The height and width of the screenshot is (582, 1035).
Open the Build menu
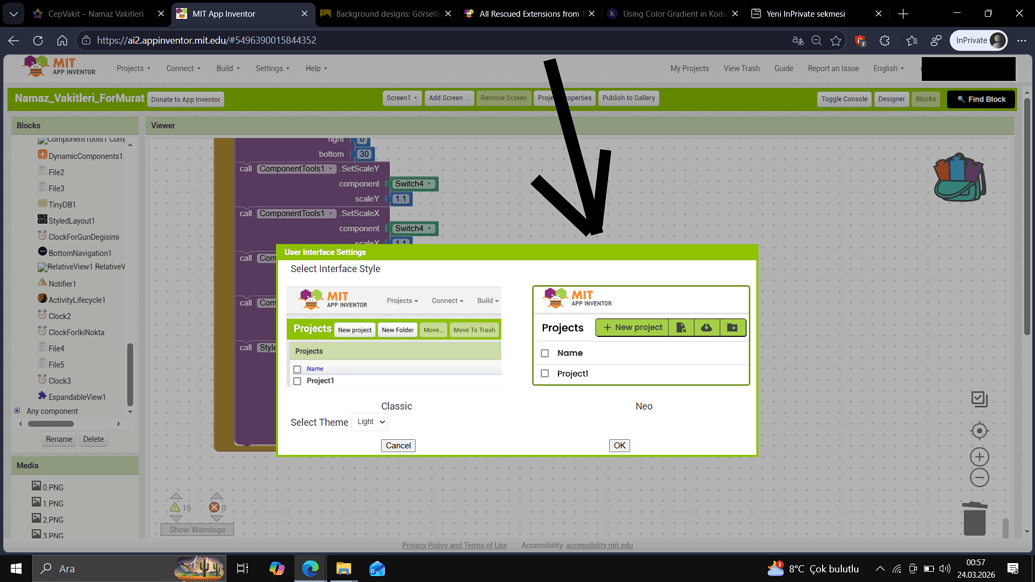point(228,68)
